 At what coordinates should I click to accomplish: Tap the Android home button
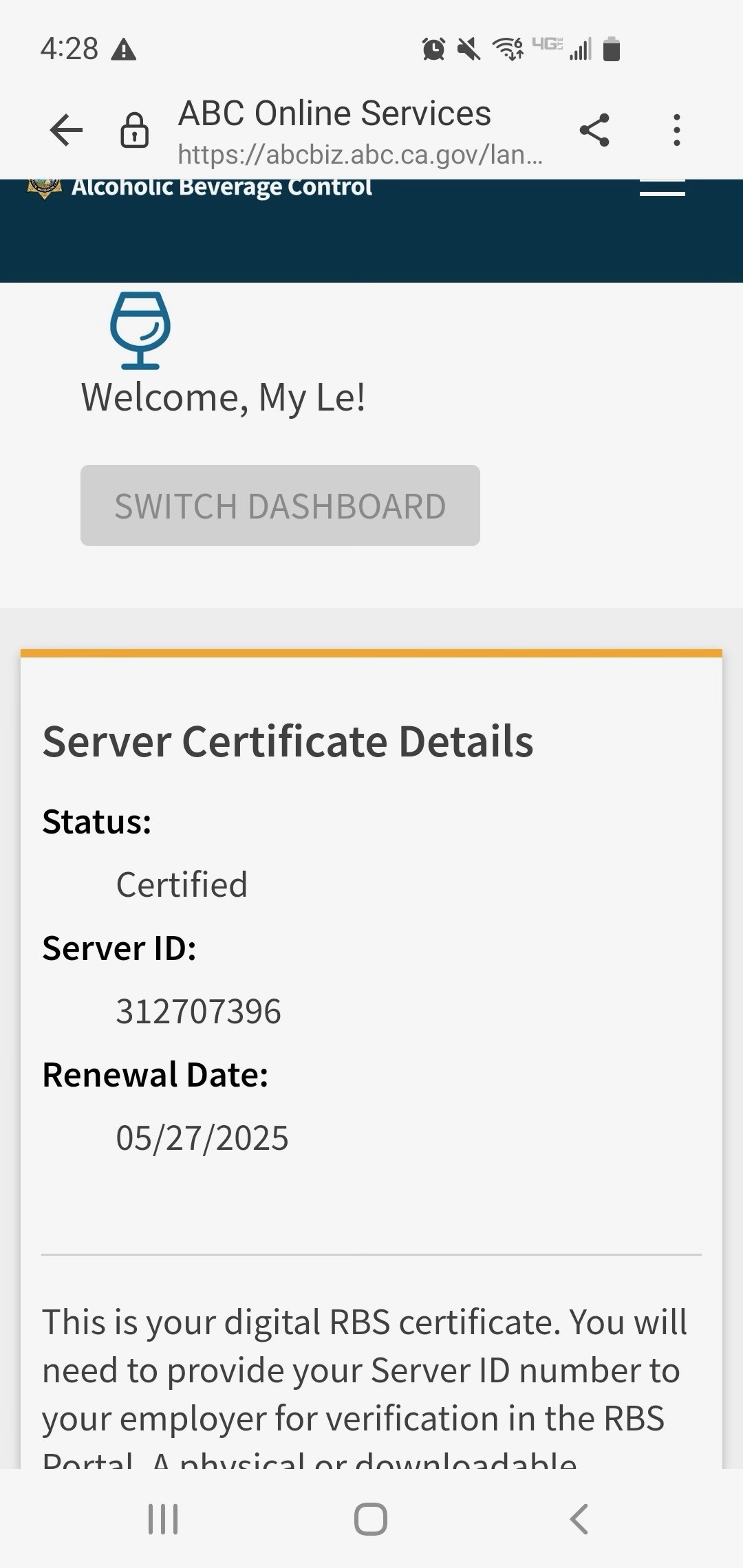(371, 1518)
